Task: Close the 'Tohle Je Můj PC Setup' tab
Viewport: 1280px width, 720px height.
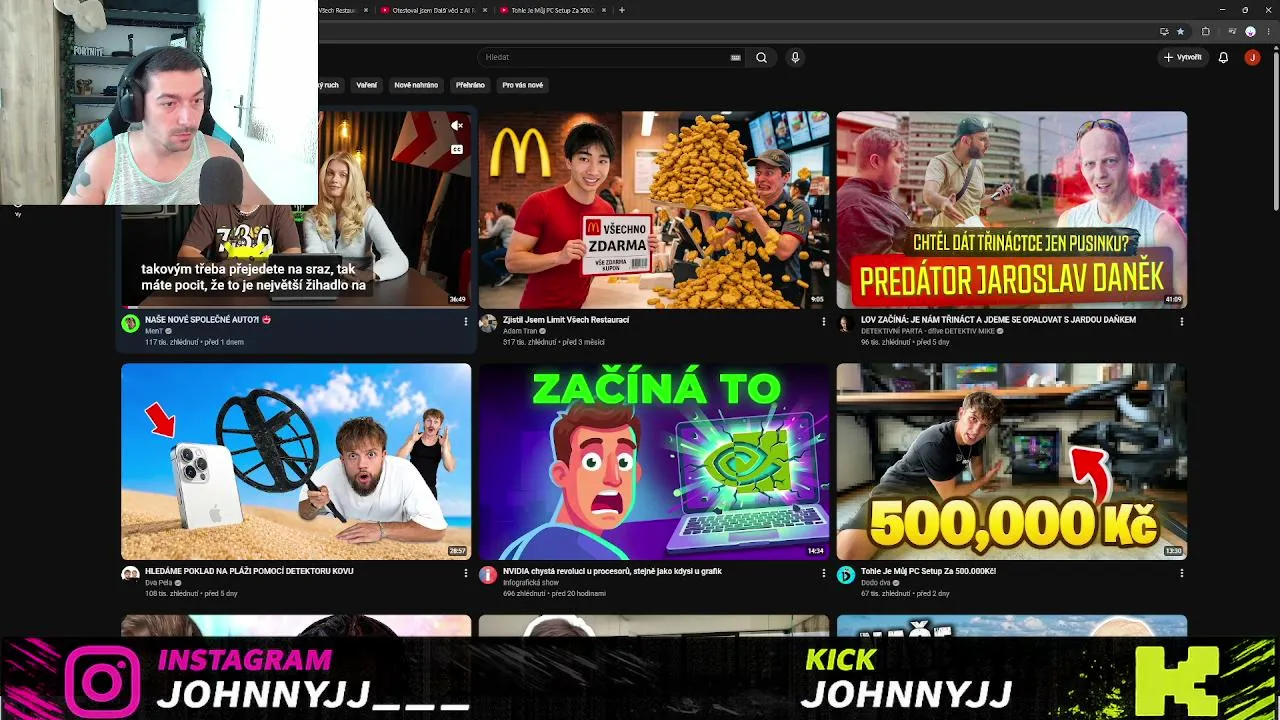Action: [x=603, y=10]
